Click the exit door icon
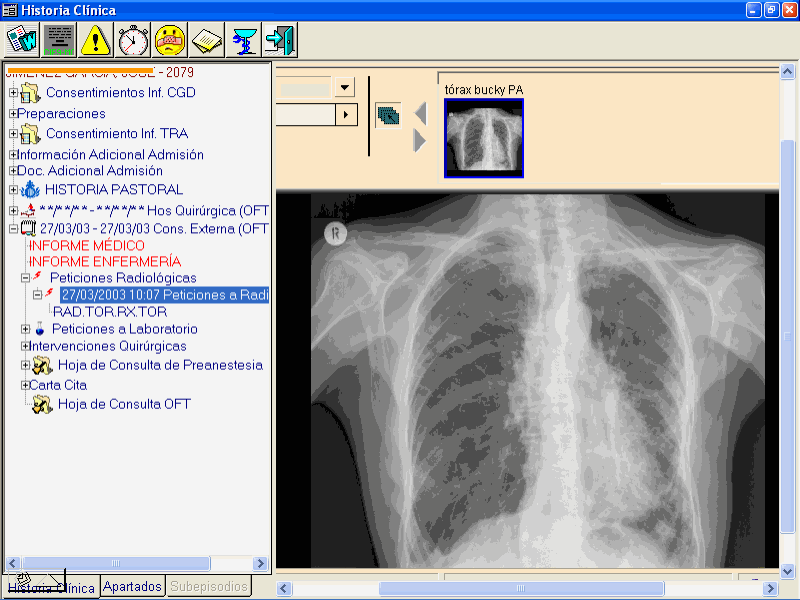 pyautogui.click(x=280, y=40)
